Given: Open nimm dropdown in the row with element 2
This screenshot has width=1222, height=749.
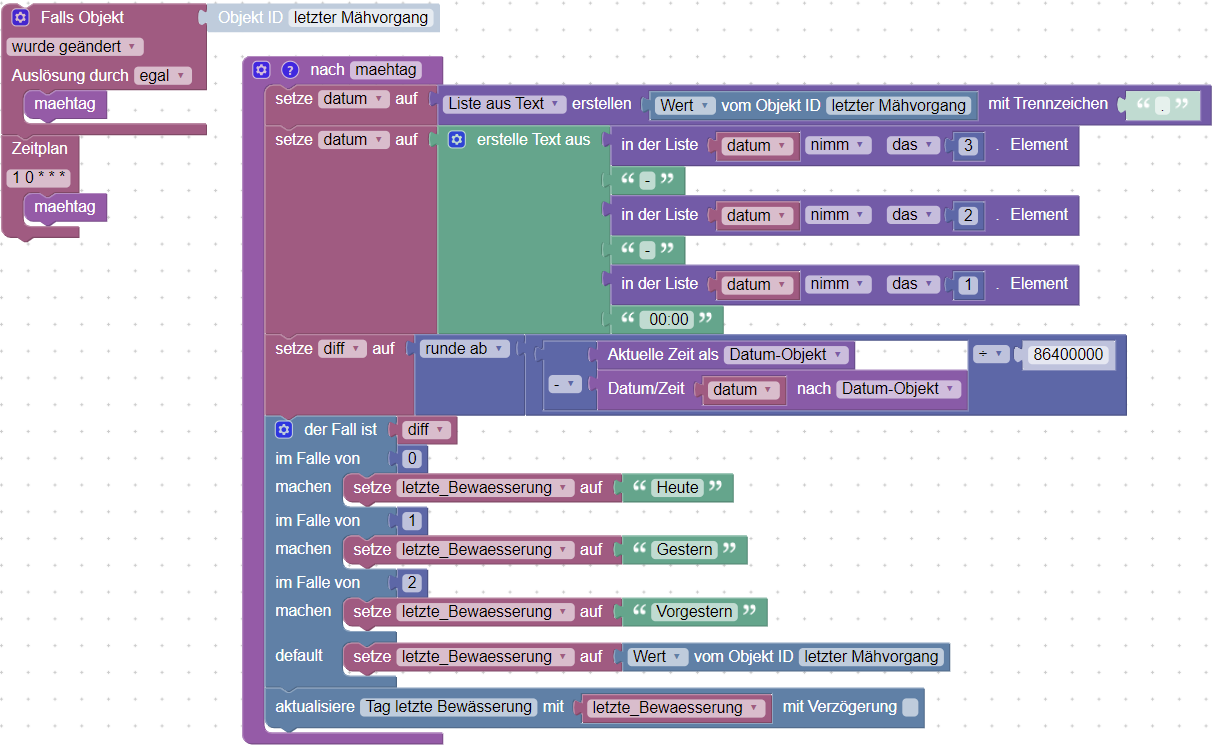Looking at the screenshot, I should click(x=836, y=214).
